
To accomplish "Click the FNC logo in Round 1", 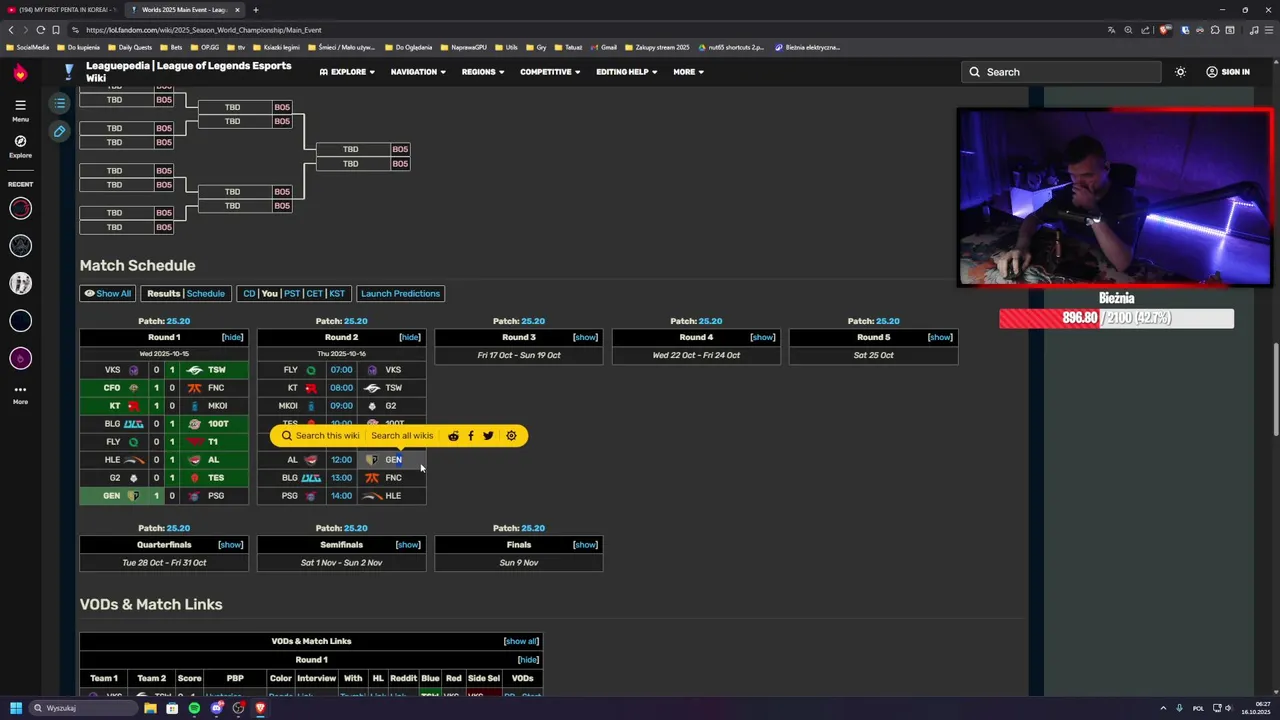I will pos(194,388).
